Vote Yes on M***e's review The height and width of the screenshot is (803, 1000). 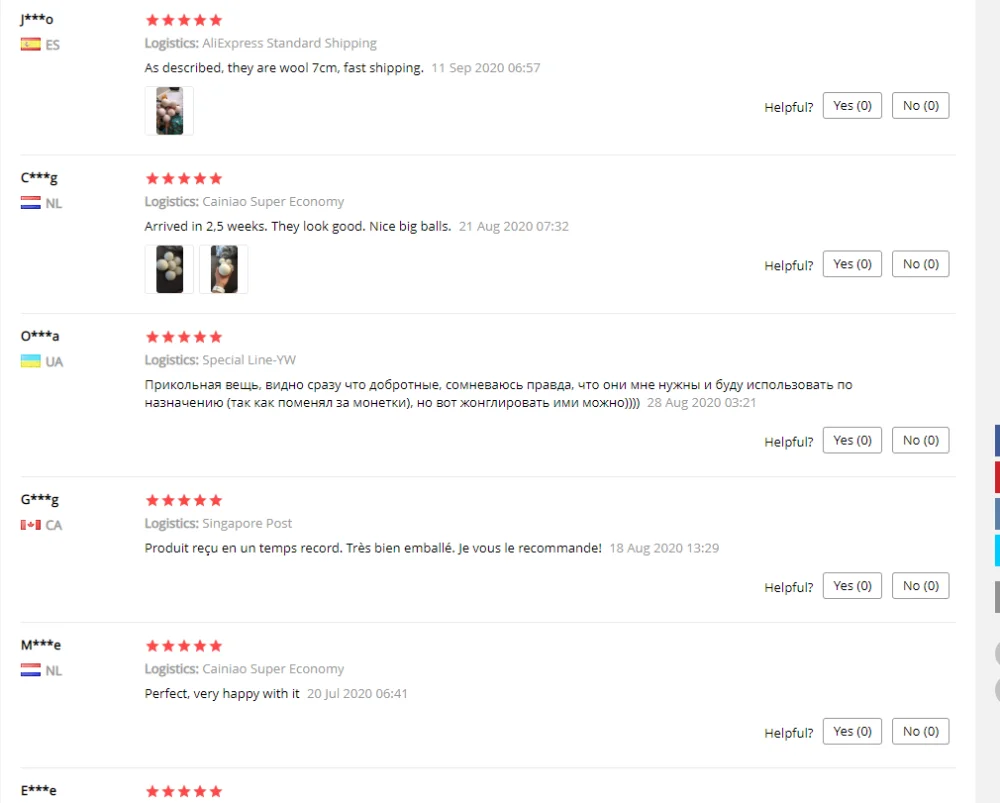[852, 731]
